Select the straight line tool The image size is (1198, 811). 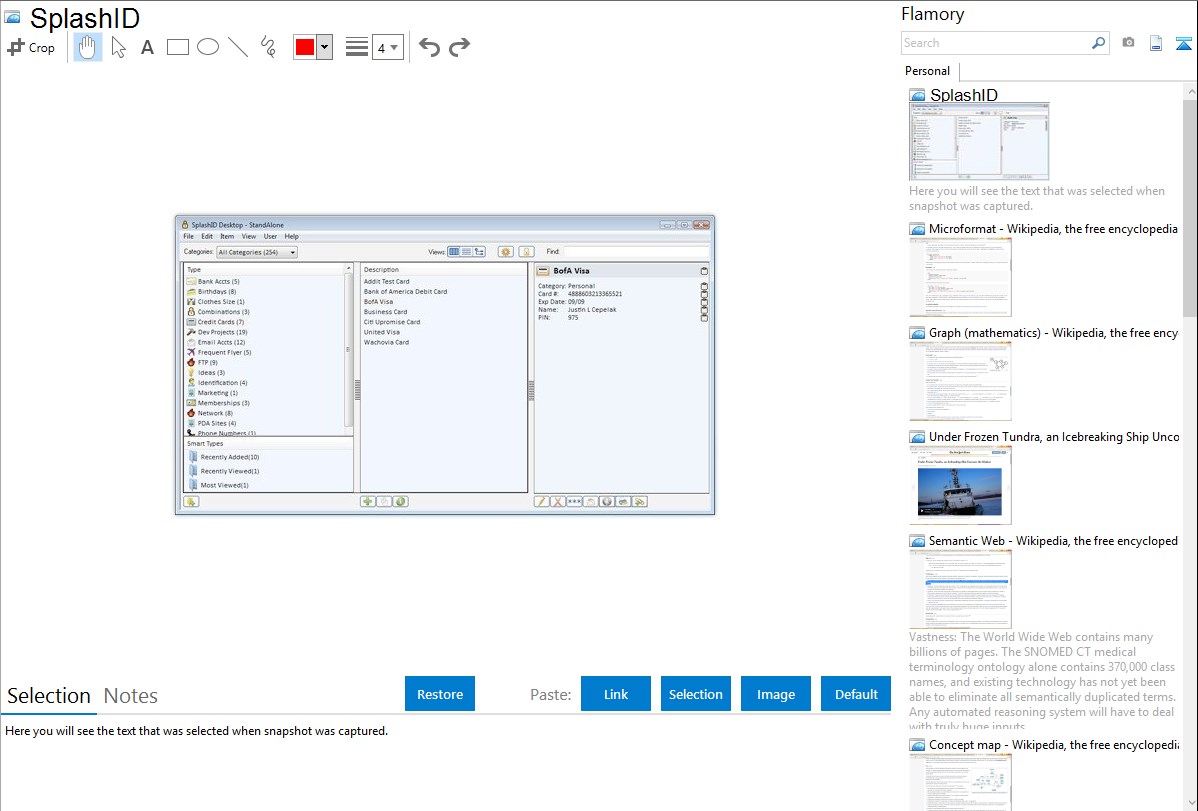[x=238, y=47]
